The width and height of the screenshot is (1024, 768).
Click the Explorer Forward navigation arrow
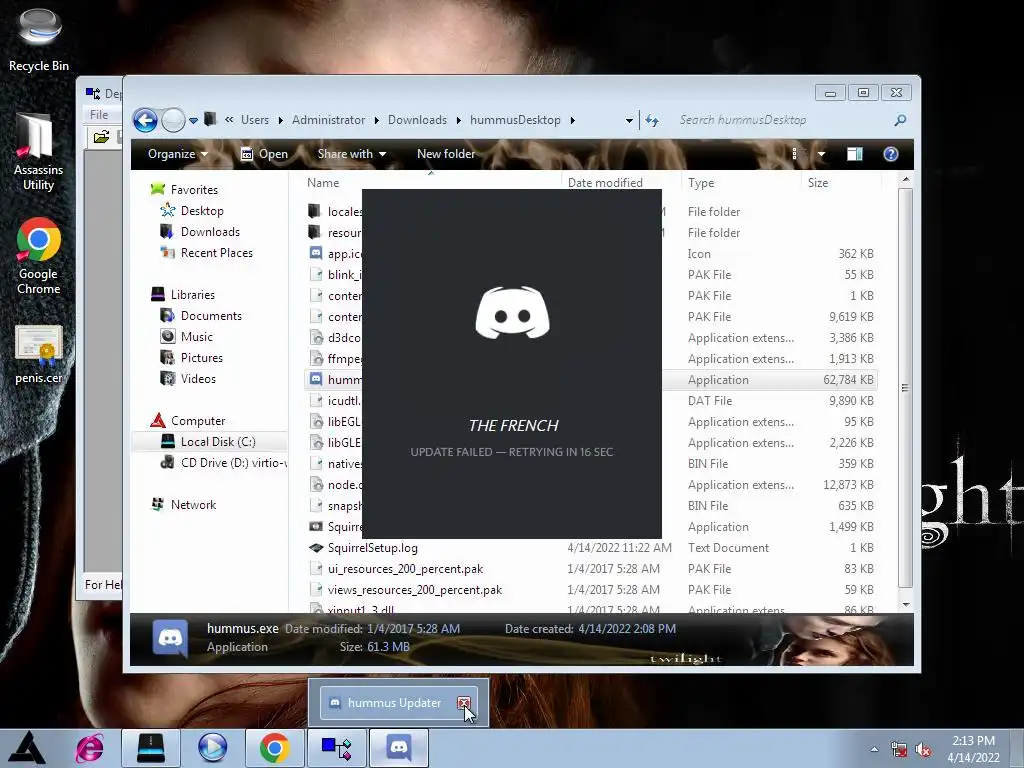point(173,120)
